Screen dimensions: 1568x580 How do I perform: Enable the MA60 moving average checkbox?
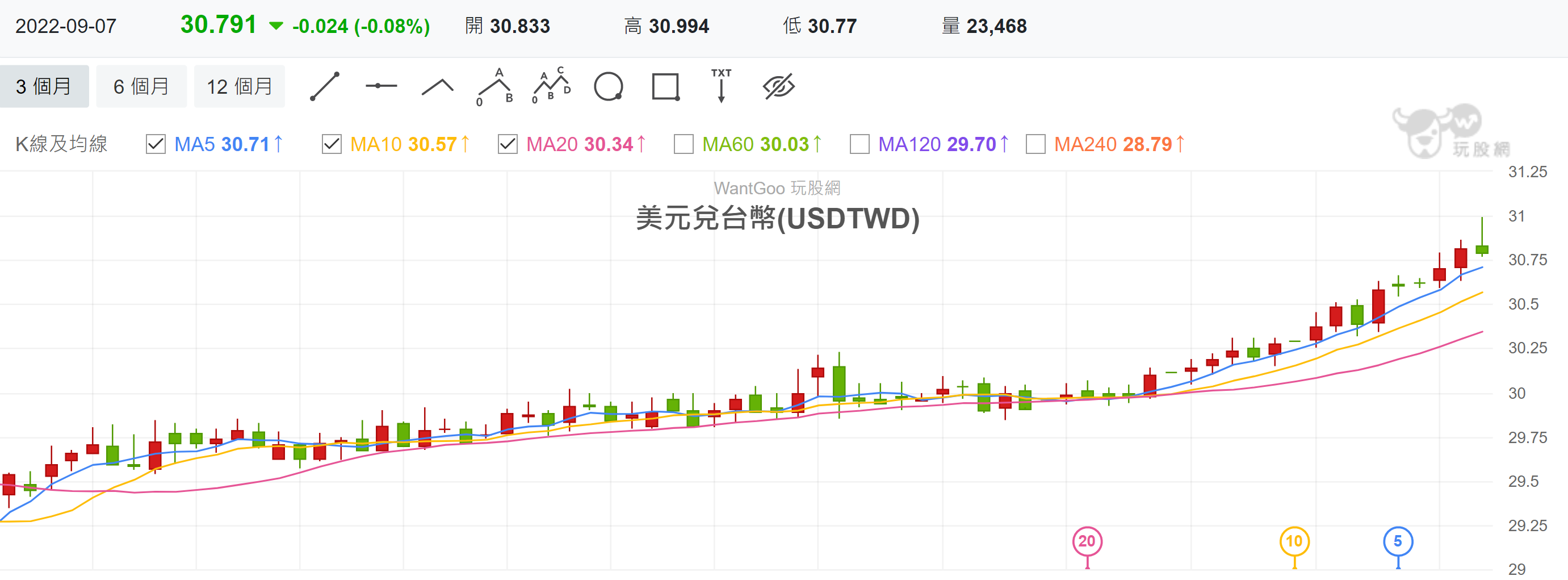pos(684,144)
